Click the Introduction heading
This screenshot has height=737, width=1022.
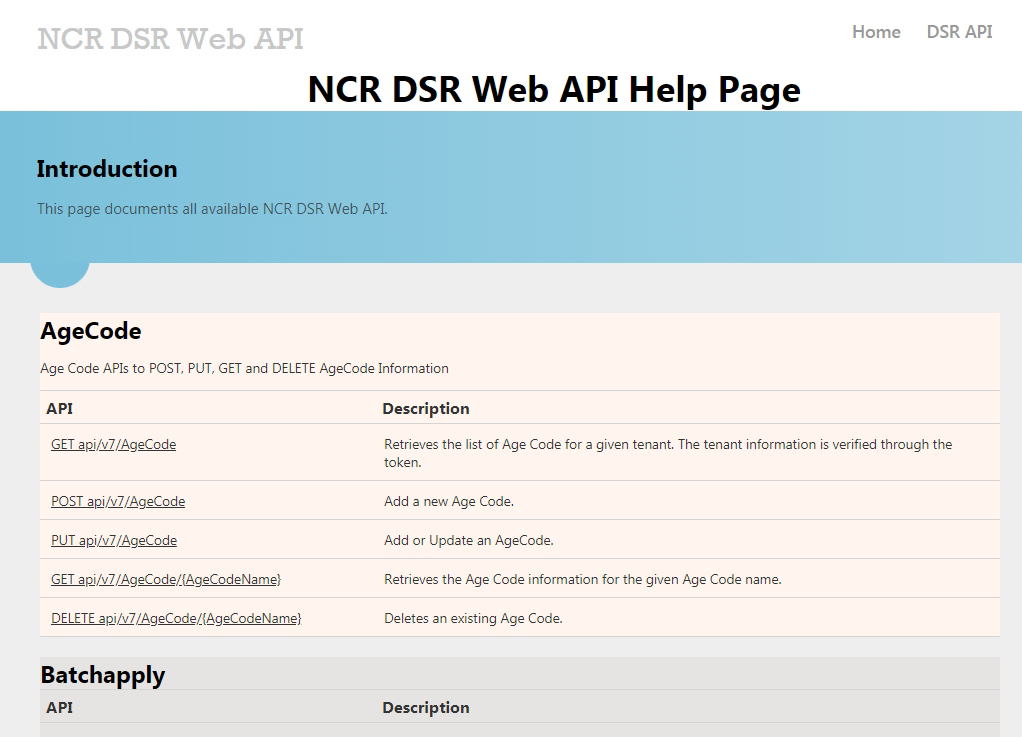pos(107,169)
